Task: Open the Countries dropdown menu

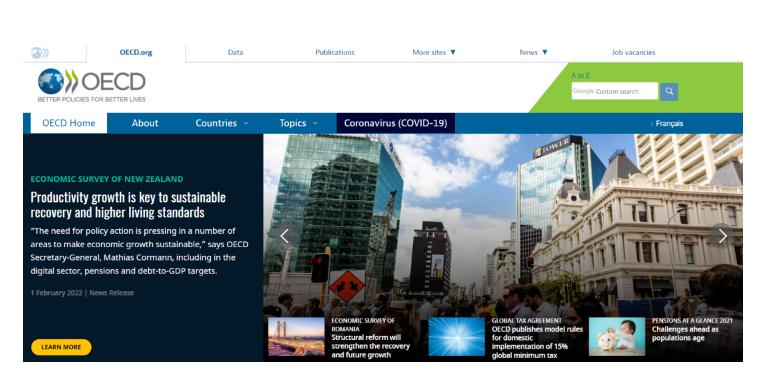Action: (x=221, y=123)
